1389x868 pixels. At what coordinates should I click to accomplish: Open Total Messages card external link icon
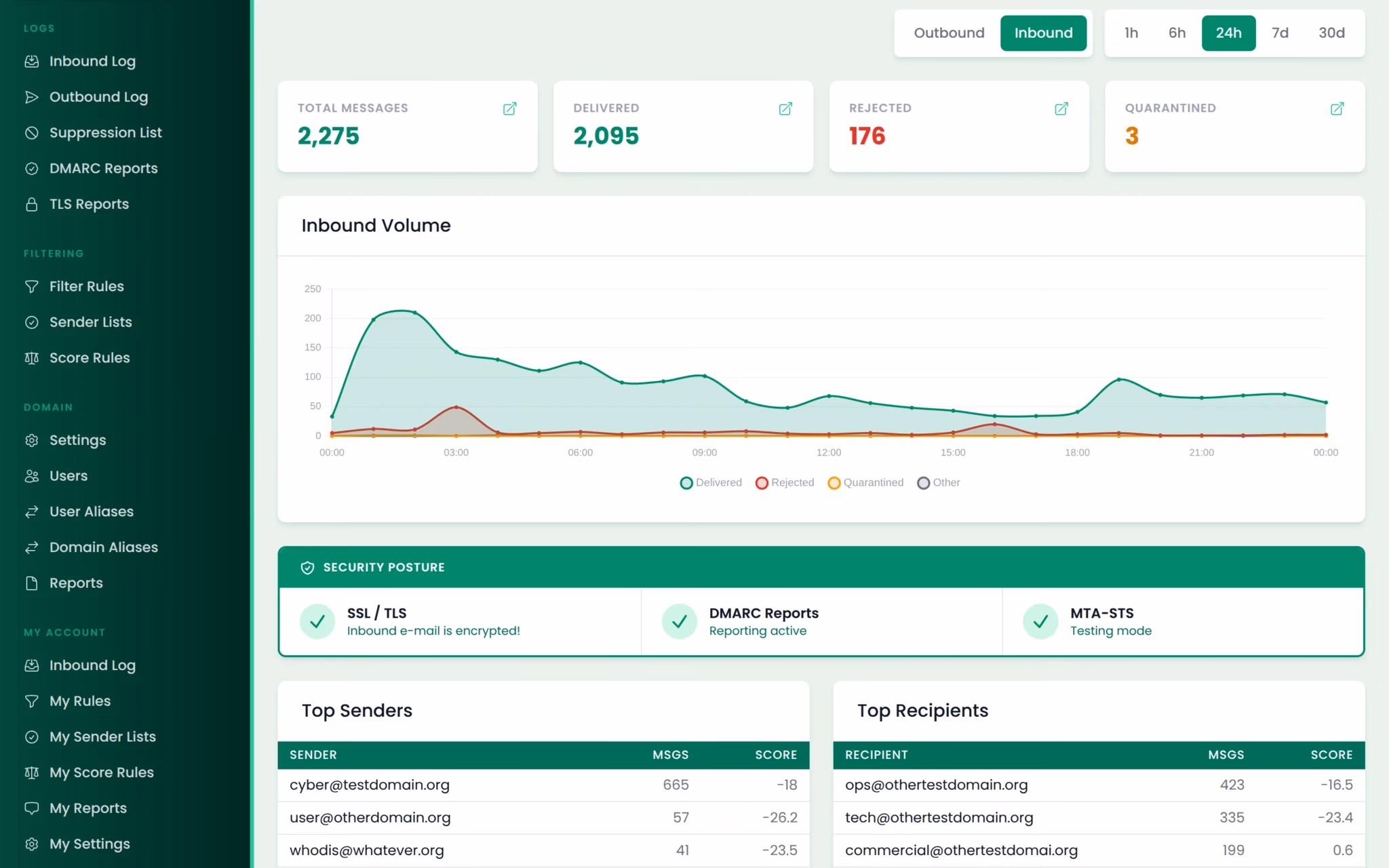pyautogui.click(x=509, y=108)
